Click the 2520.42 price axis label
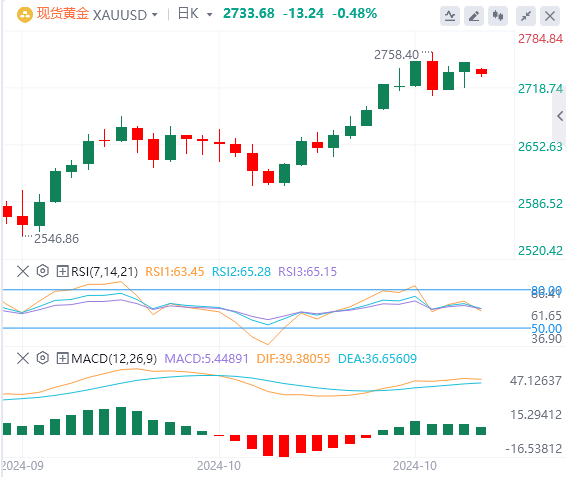This screenshot has height=477, width=566. pos(540,251)
